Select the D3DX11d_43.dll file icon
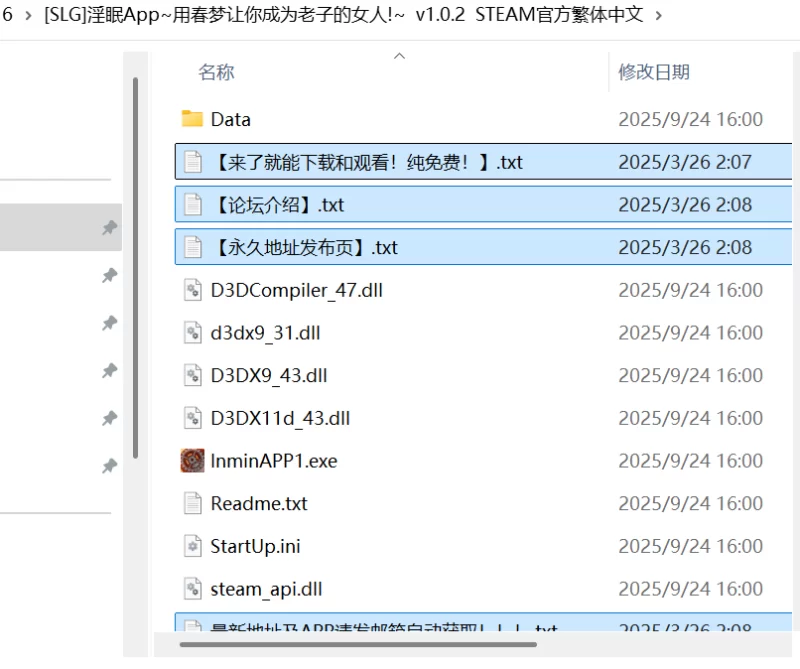This screenshot has height=669, width=800. (x=192, y=418)
